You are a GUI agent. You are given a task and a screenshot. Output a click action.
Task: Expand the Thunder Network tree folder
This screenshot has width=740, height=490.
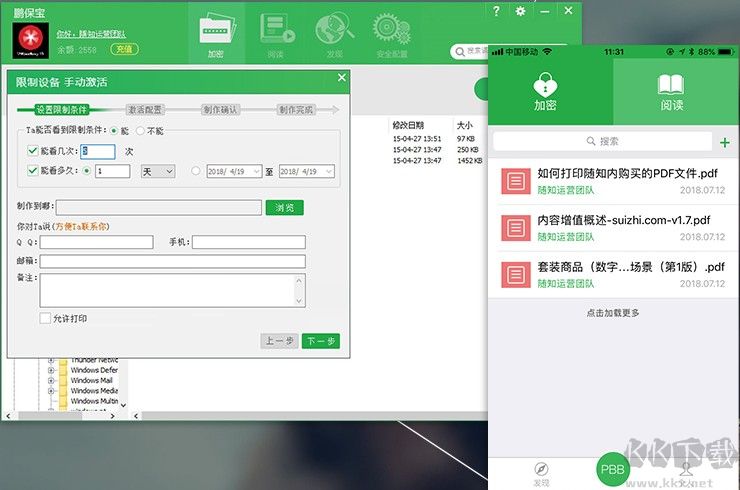[51, 361]
